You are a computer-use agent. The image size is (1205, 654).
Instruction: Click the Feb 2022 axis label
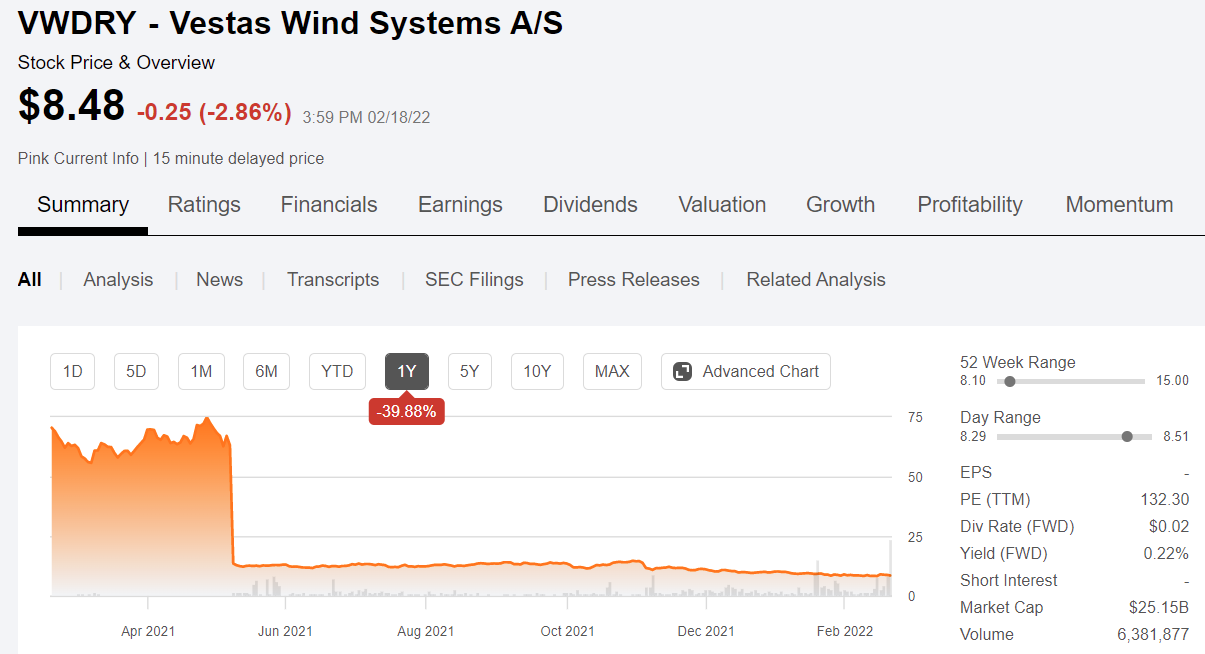tap(845, 631)
